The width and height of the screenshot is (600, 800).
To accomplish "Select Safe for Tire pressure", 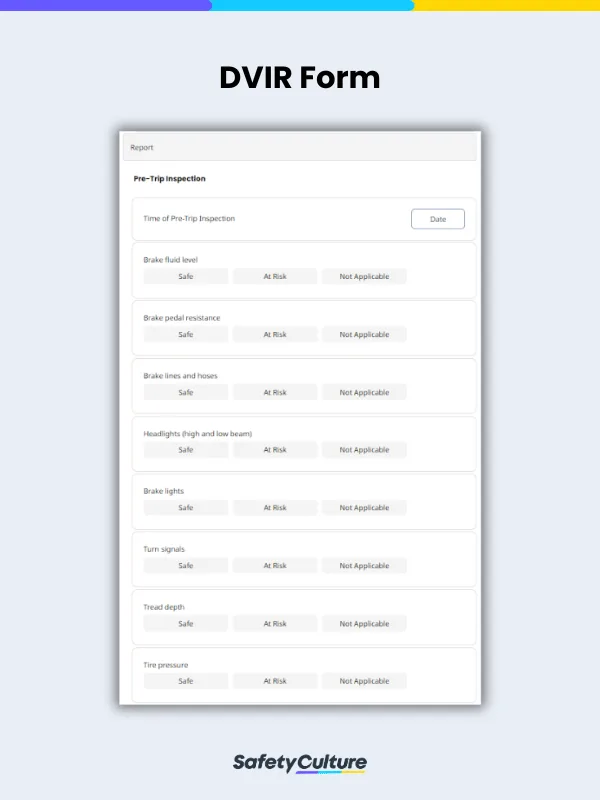I will click(x=185, y=681).
